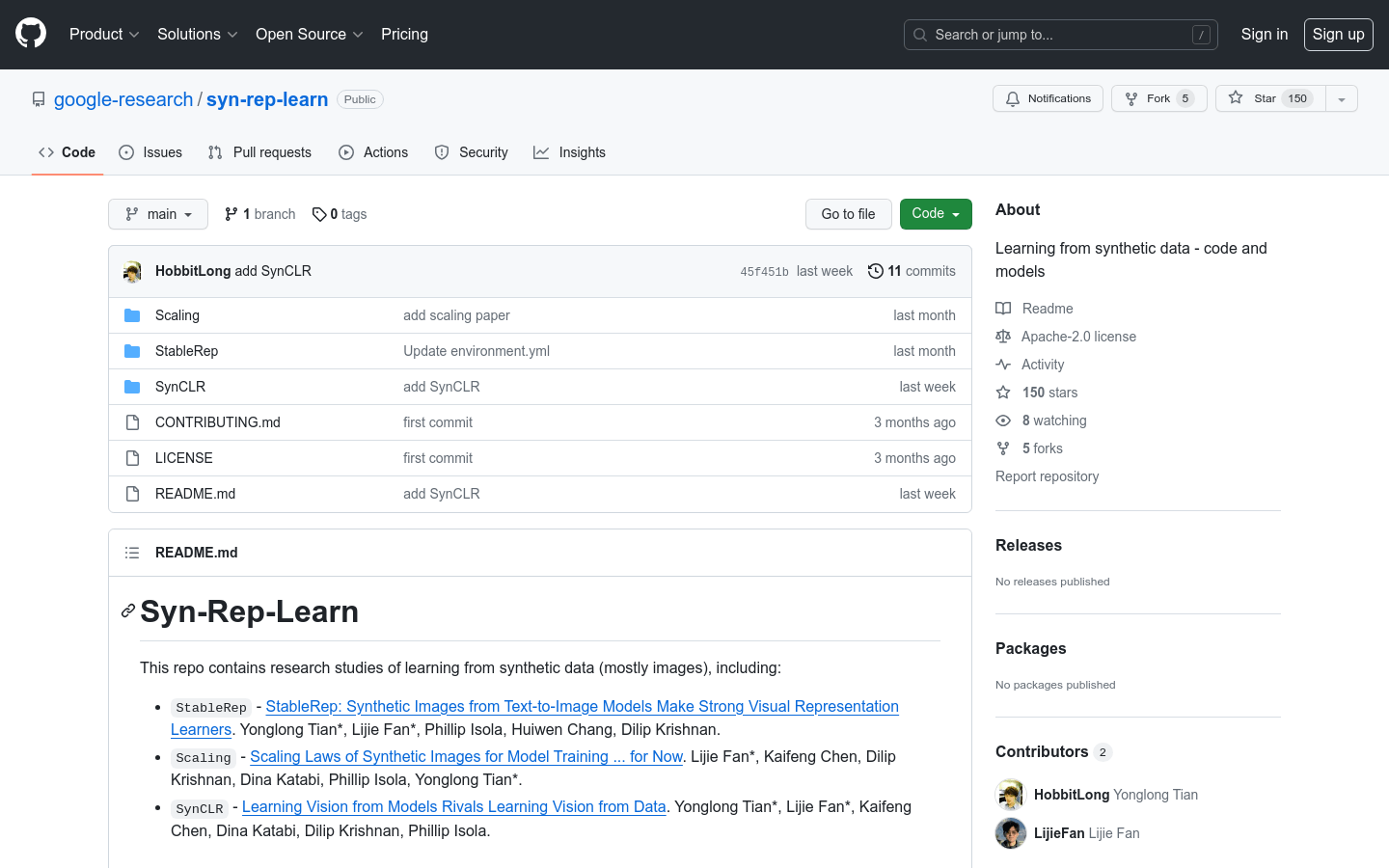1389x868 pixels.
Task: Click the book icon beside Readme
Action: point(1003,309)
